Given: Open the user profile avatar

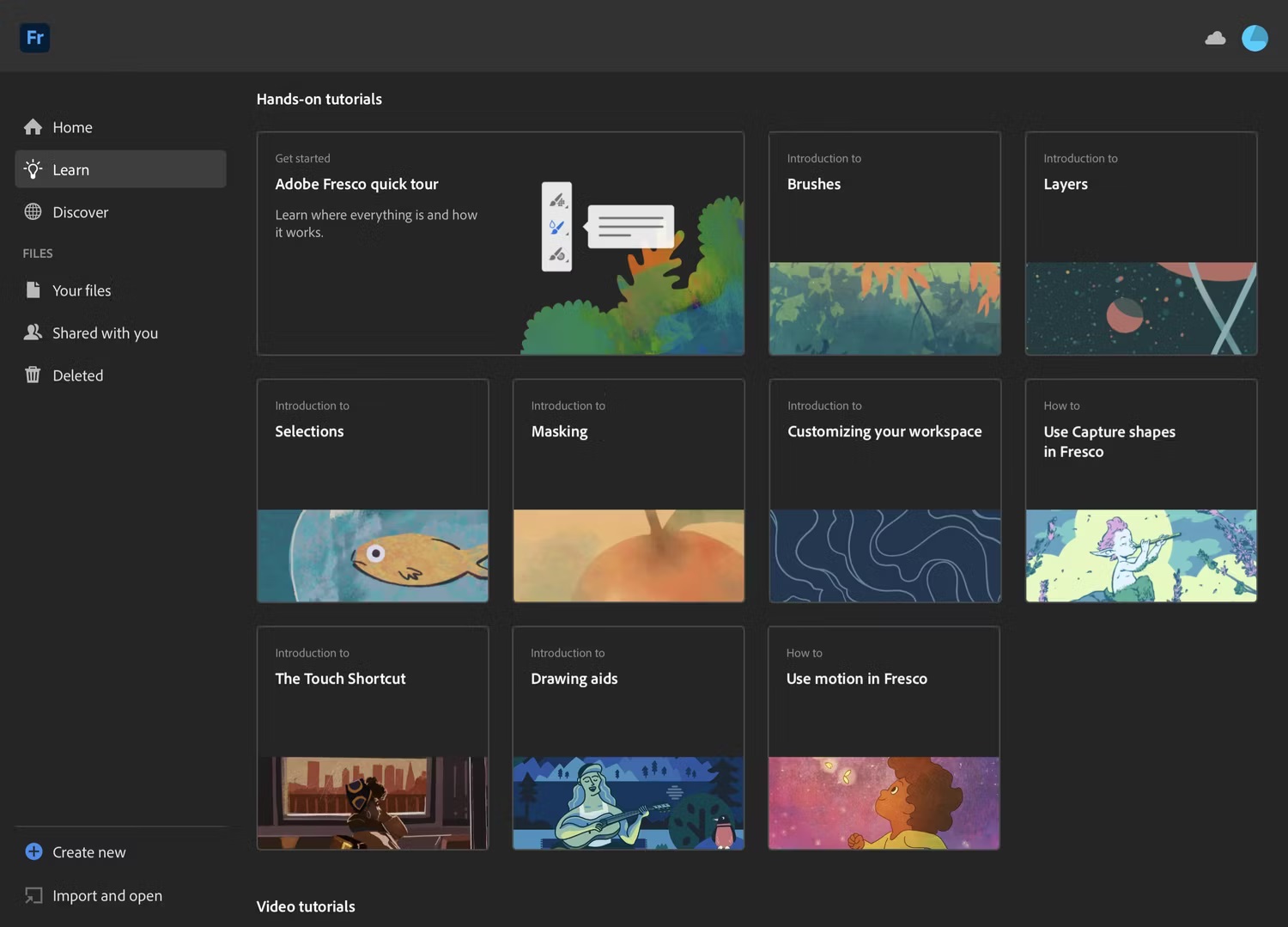Looking at the screenshot, I should coord(1255,38).
